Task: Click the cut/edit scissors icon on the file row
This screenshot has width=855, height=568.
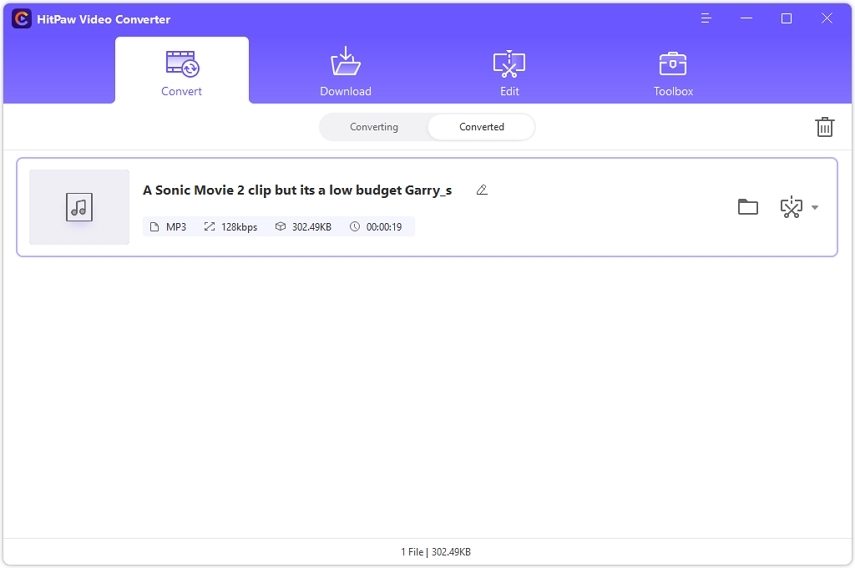Action: [x=791, y=207]
